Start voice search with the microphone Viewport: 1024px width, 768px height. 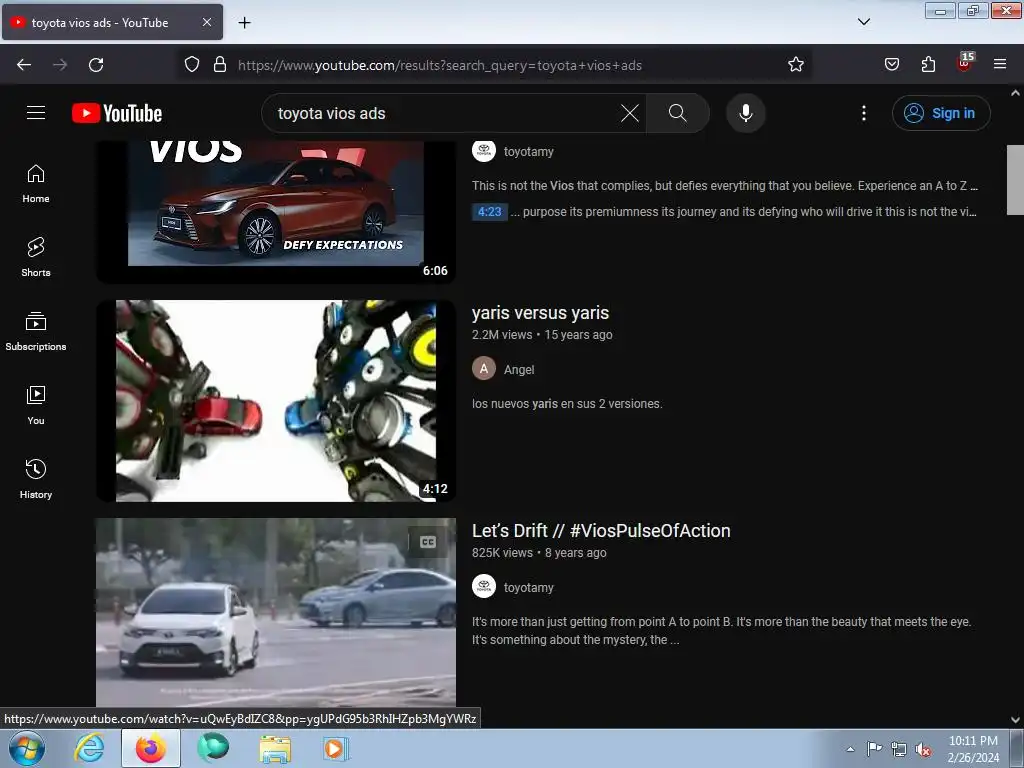(x=745, y=113)
